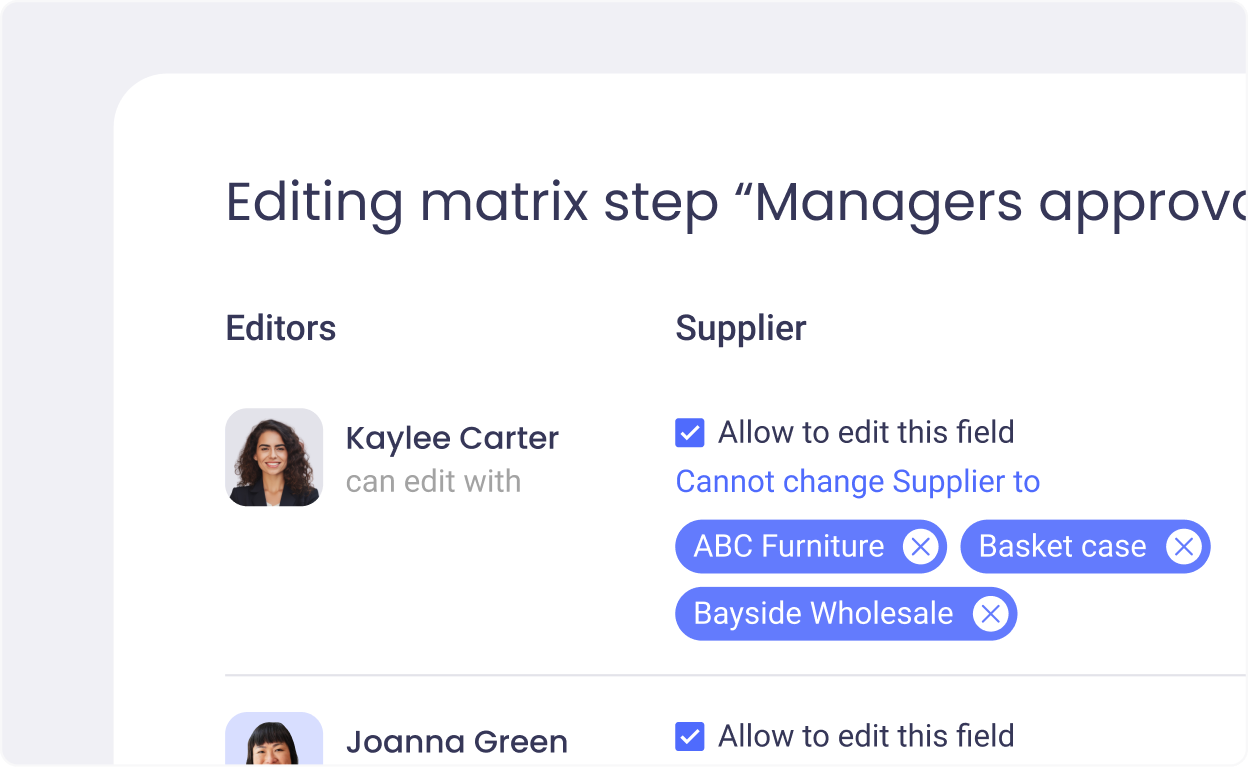Click the Supplier column header
1248x767 pixels.
pos(740,328)
